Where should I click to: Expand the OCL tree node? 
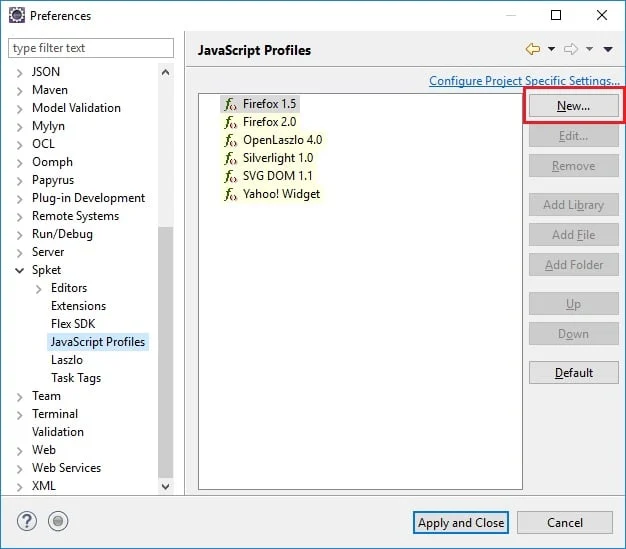pyautogui.click(x=19, y=145)
